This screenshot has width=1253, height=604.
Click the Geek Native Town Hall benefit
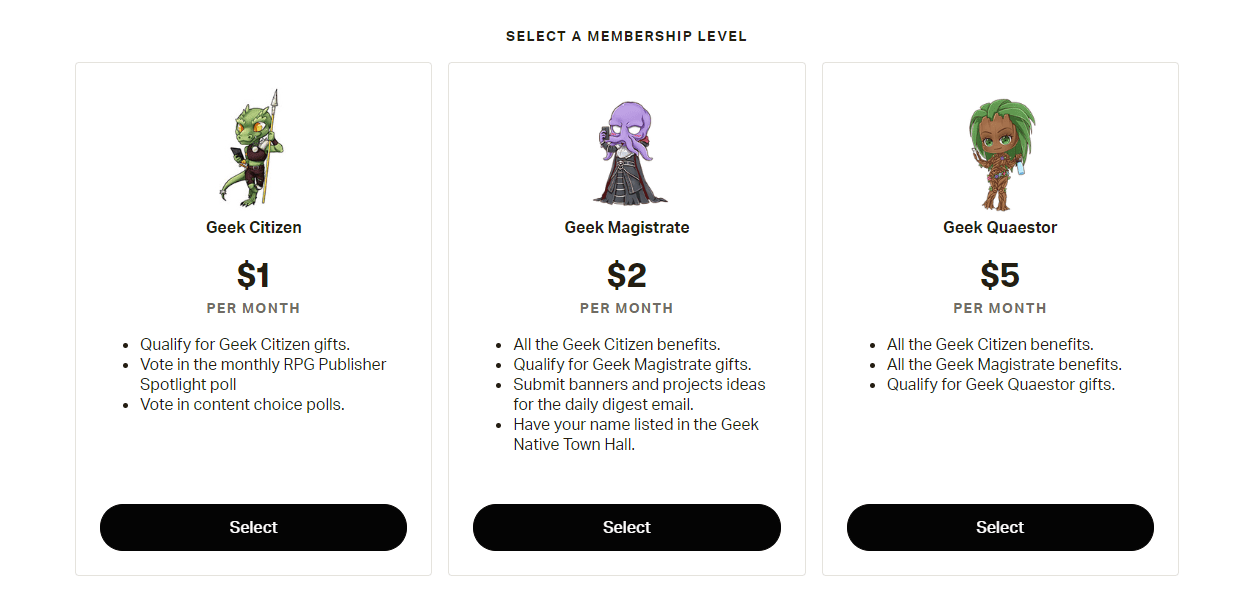click(x=636, y=434)
